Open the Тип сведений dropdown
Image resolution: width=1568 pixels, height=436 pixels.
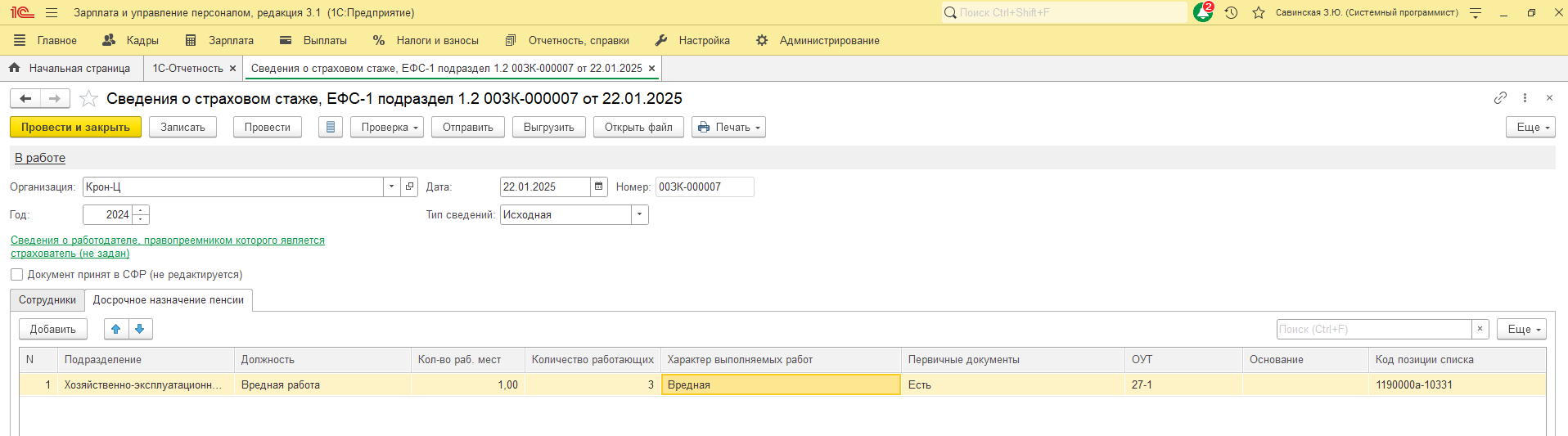click(x=639, y=215)
